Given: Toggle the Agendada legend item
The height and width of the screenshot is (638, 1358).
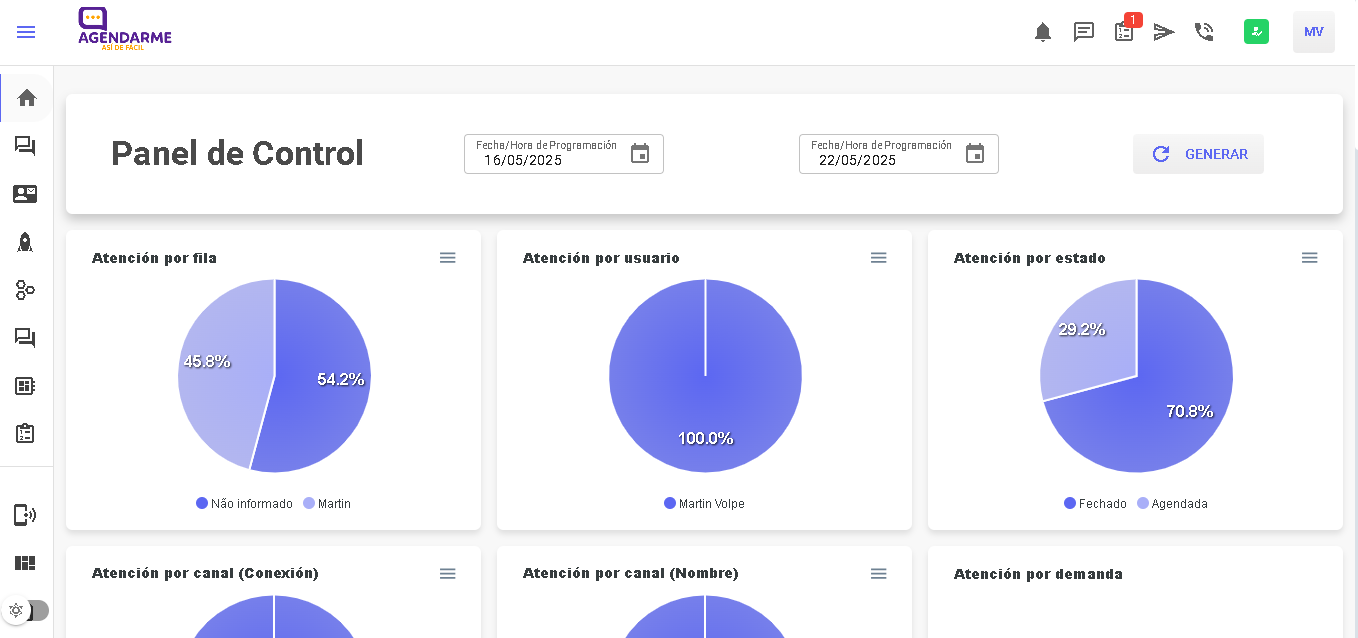Looking at the screenshot, I should (1172, 504).
